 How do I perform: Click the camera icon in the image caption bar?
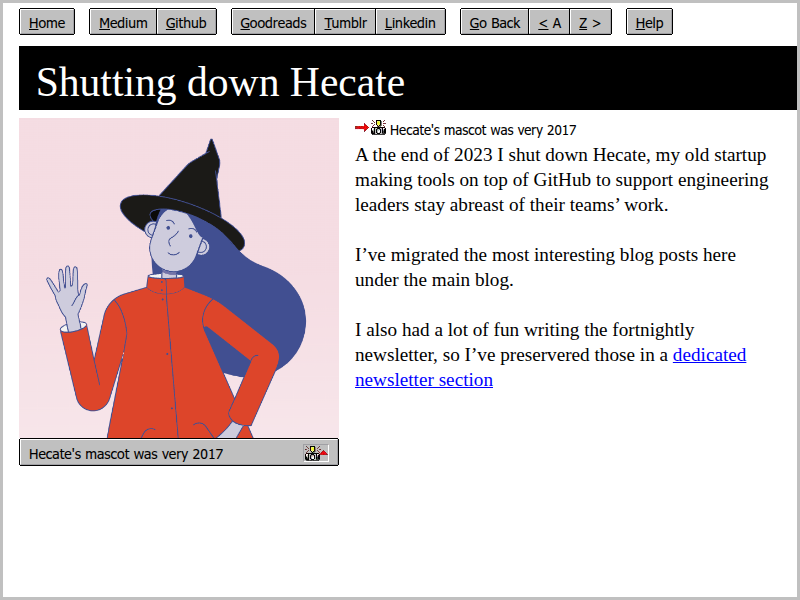(x=316, y=453)
